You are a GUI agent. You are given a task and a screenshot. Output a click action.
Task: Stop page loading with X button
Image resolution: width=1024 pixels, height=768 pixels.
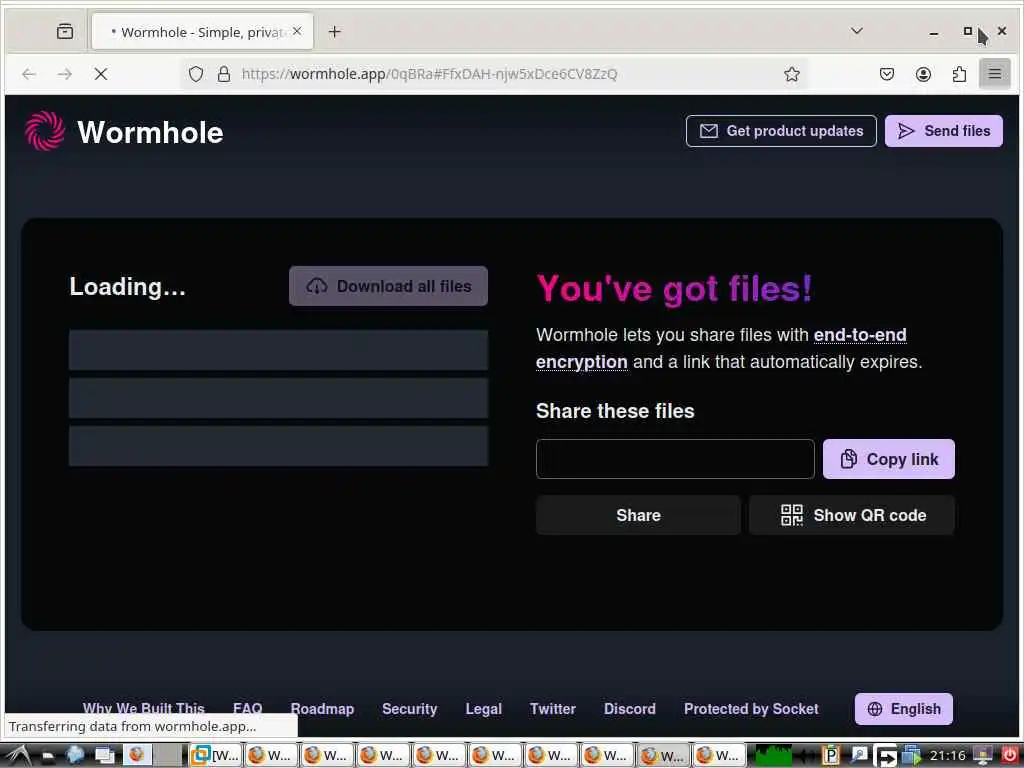[101, 74]
